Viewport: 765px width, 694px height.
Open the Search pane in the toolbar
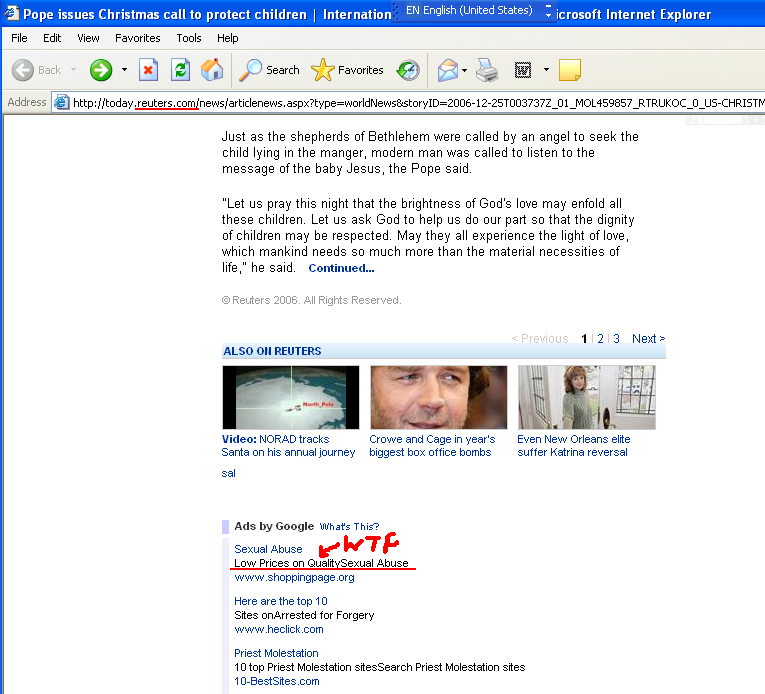[269, 70]
